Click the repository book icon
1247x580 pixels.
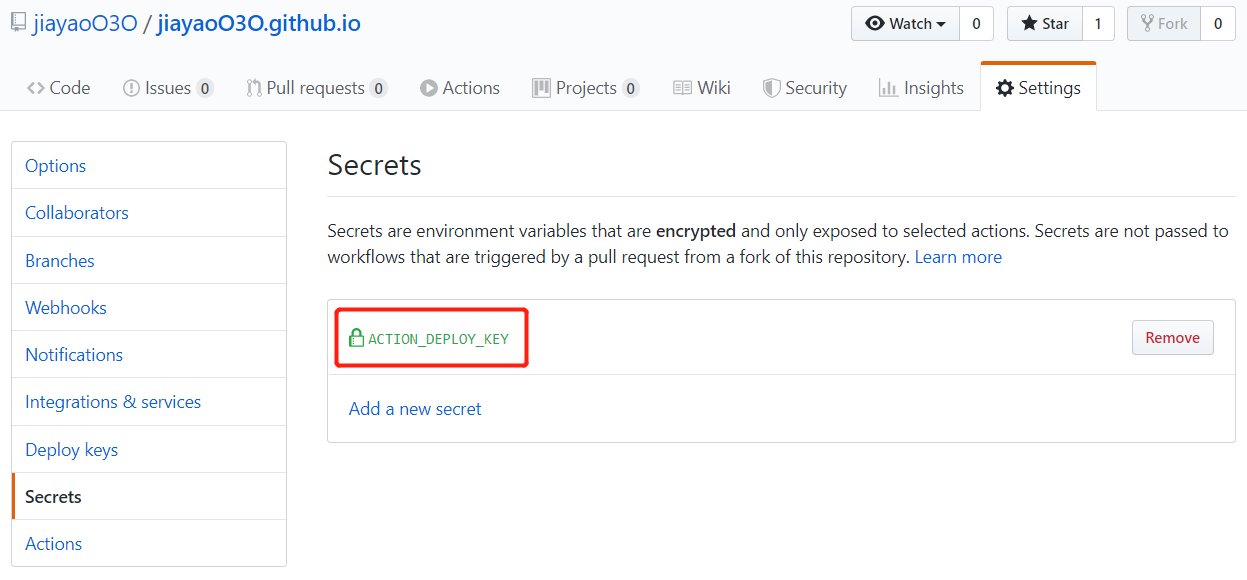pyautogui.click(x=18, y=23)
